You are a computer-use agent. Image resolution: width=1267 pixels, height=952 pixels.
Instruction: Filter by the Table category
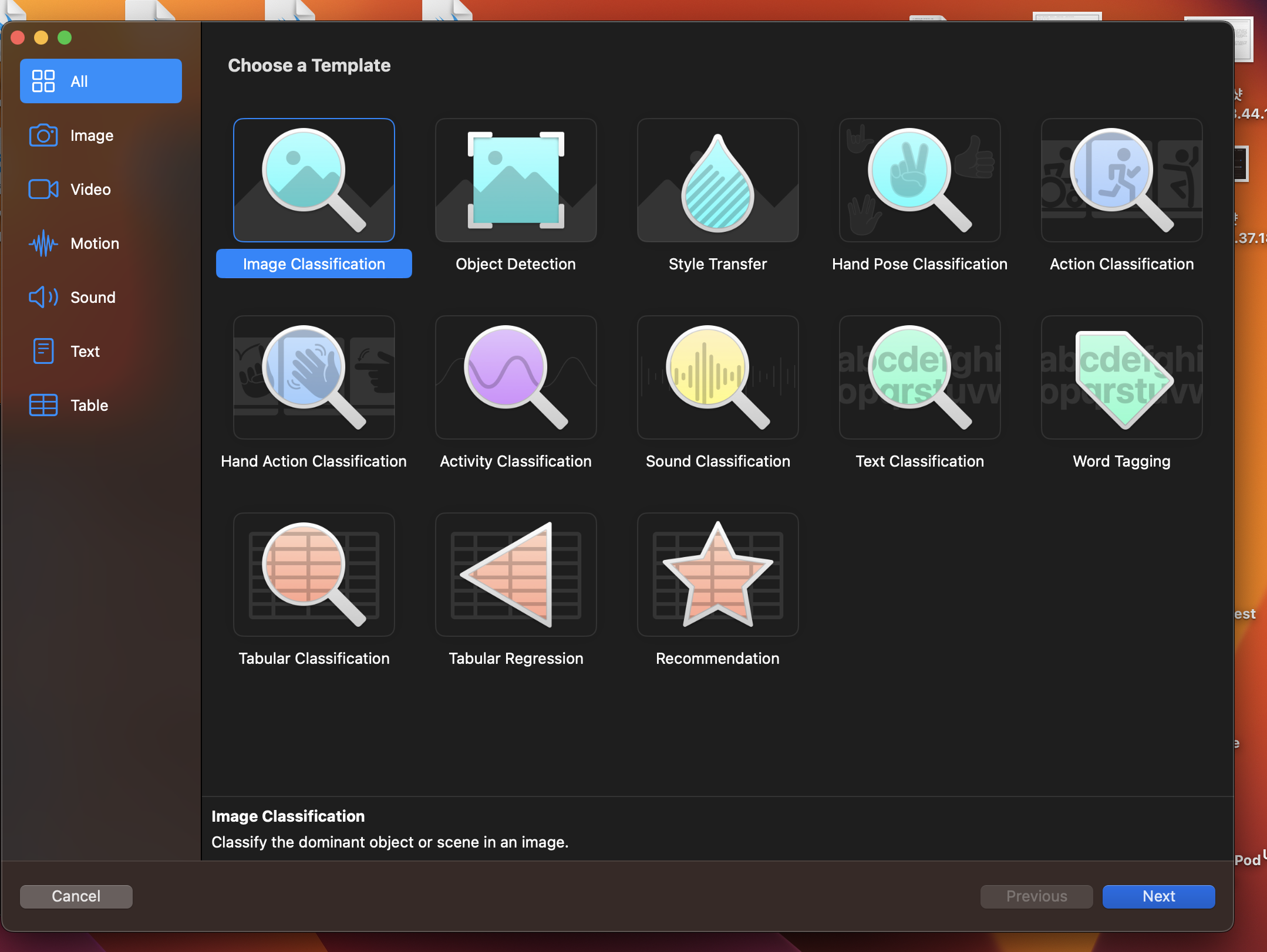89,406
